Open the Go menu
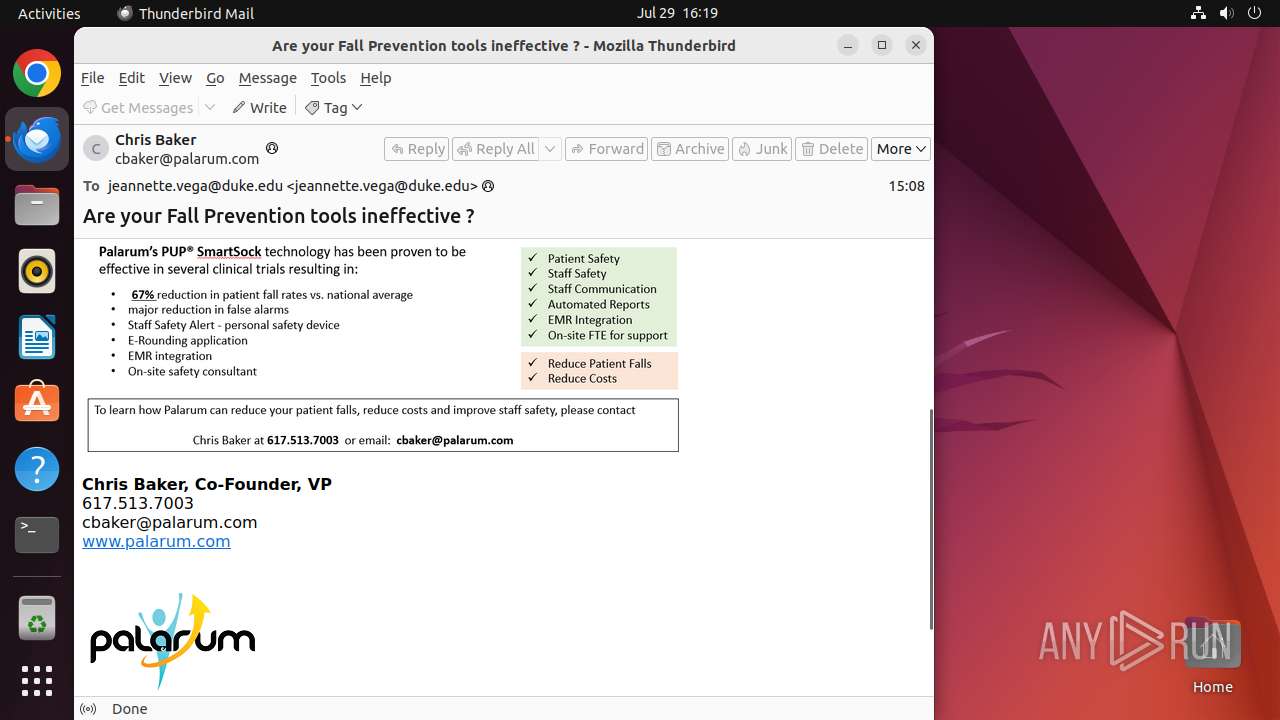 215,78
